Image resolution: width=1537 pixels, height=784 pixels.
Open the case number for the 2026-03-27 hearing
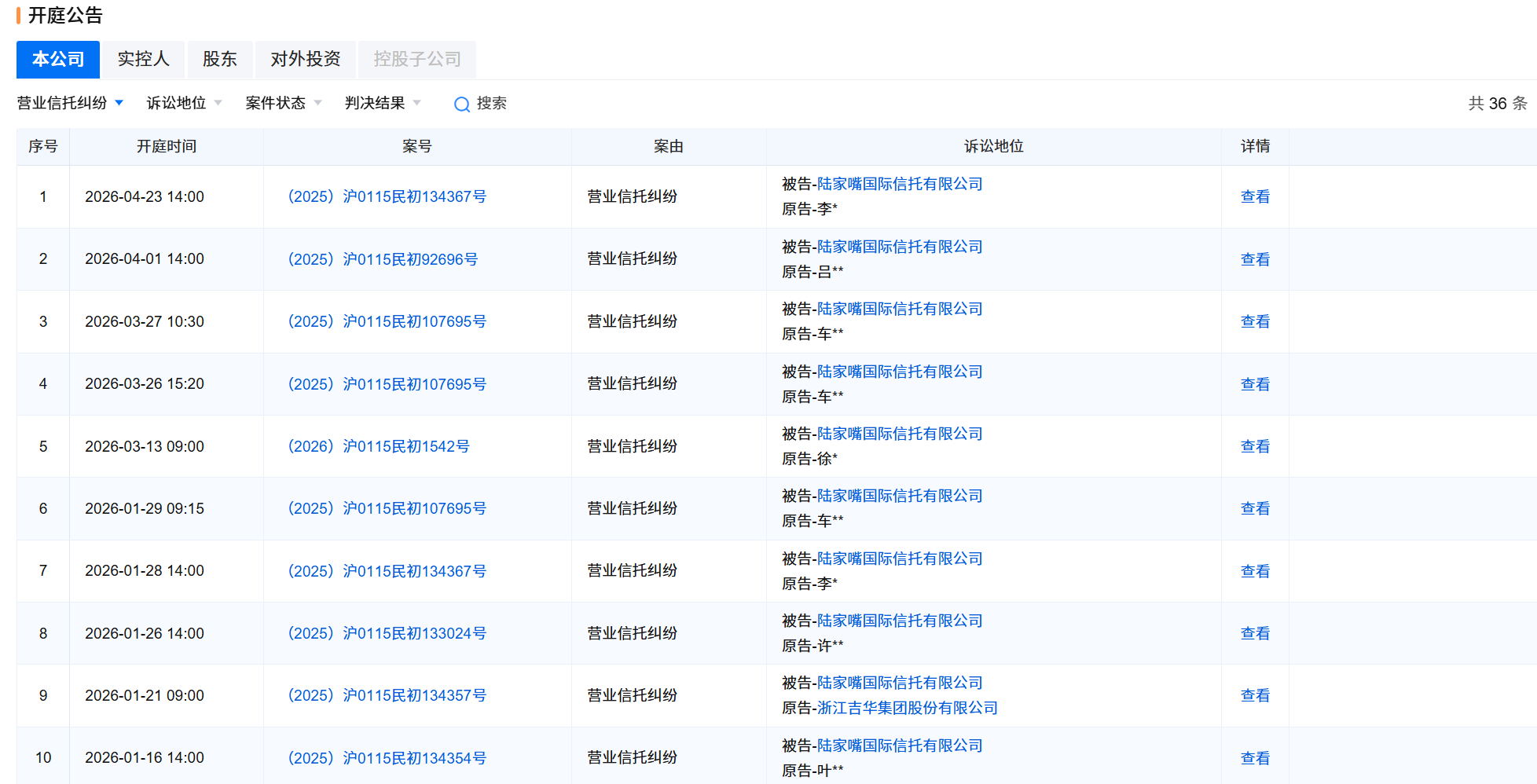[387, 321]
